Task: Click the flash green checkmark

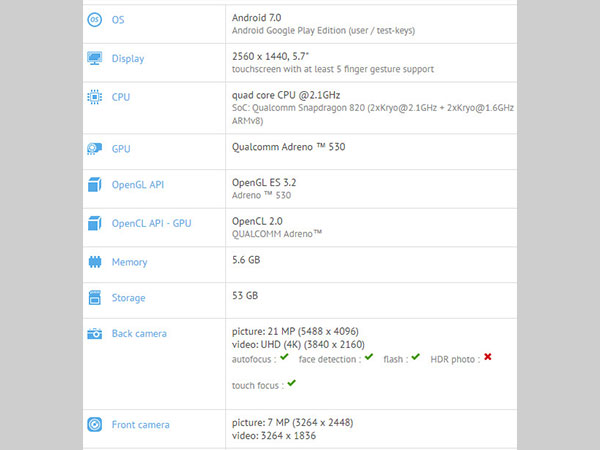Action: pyautogui.click(x=415, y=357)
